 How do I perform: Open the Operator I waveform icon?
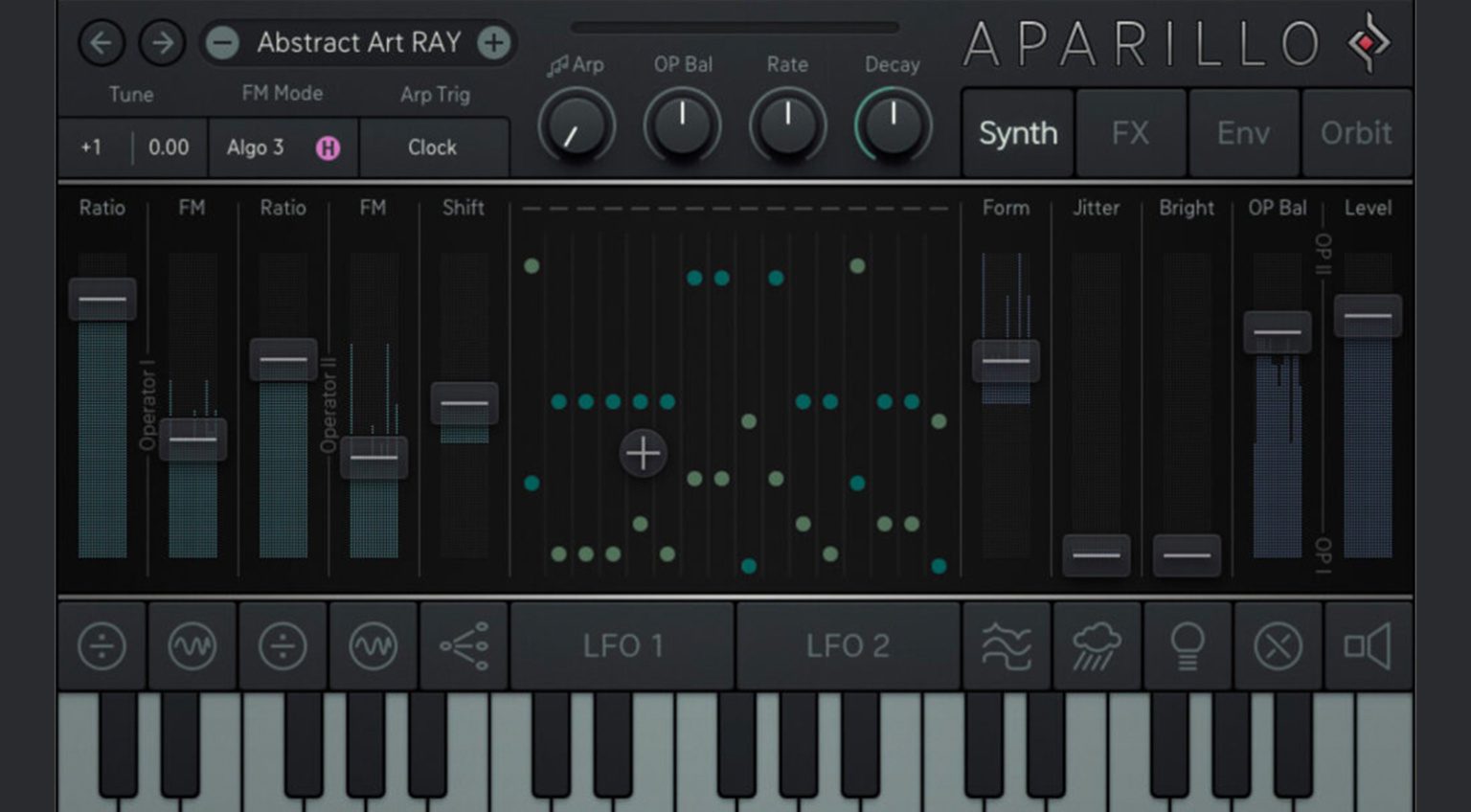pyautogui.click(x=192, y=646)
